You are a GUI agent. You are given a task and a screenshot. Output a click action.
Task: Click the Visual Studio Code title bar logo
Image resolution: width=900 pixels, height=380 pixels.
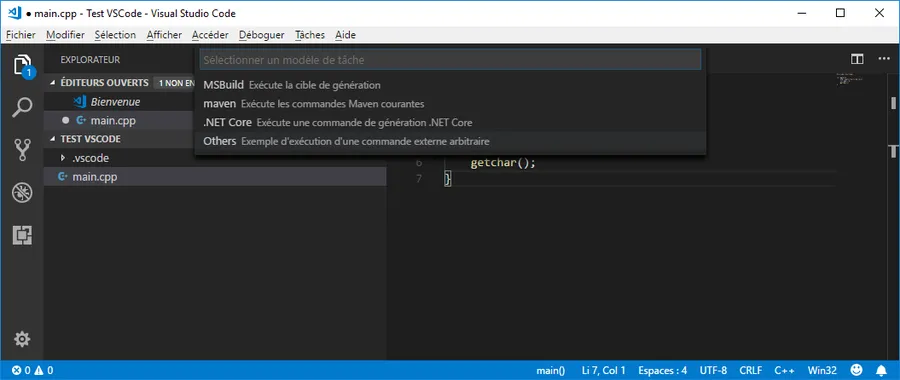click(15, 13)
